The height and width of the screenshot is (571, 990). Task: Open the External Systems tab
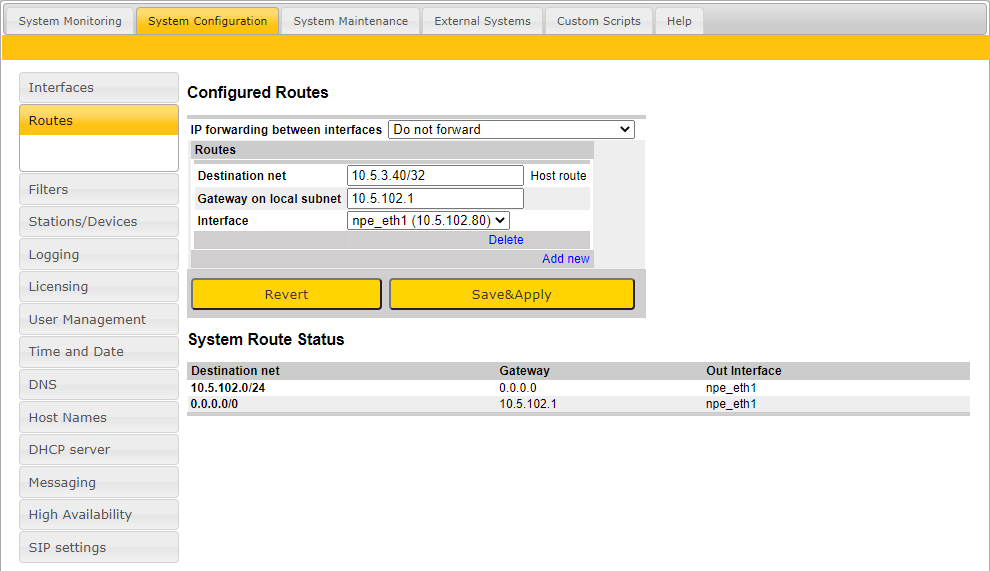tap(482, 21)
